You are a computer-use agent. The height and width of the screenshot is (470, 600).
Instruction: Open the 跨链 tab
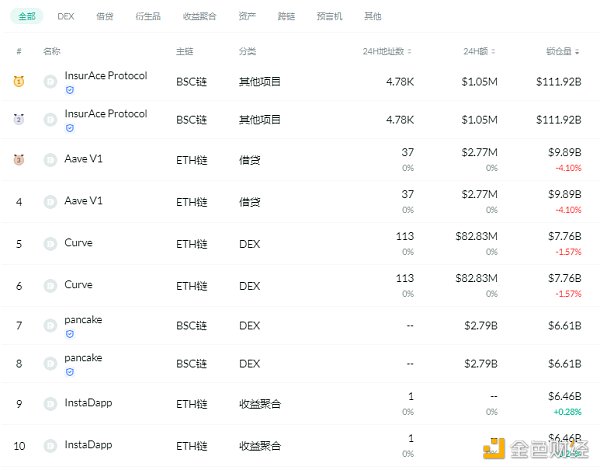point(286,16)
